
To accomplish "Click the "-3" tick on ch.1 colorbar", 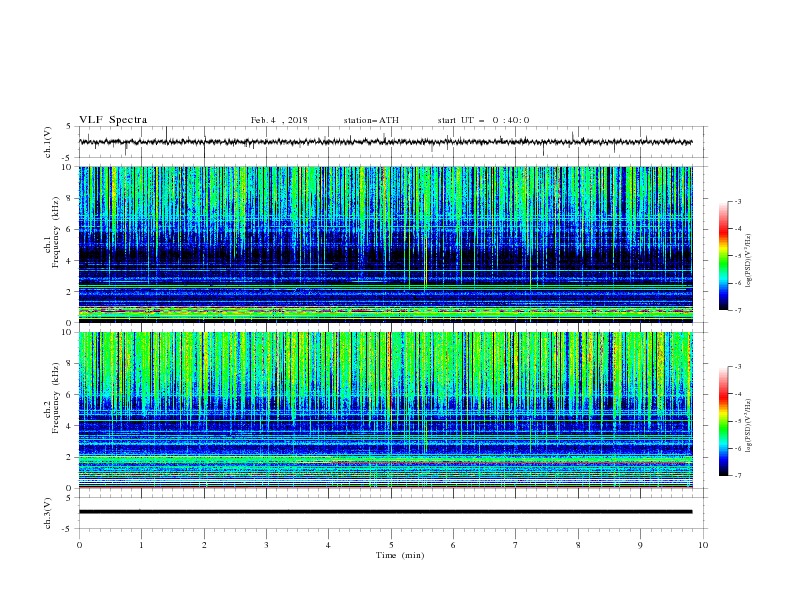I will pyautogui.click(x=738, y=201).
